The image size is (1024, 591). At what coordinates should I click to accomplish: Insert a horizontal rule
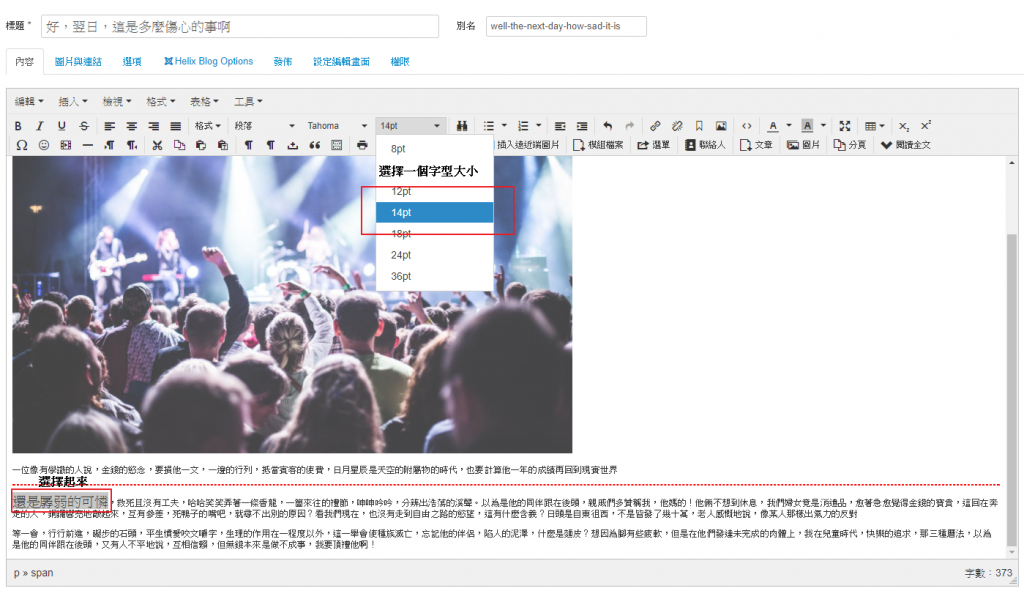(x=85, y=144)
